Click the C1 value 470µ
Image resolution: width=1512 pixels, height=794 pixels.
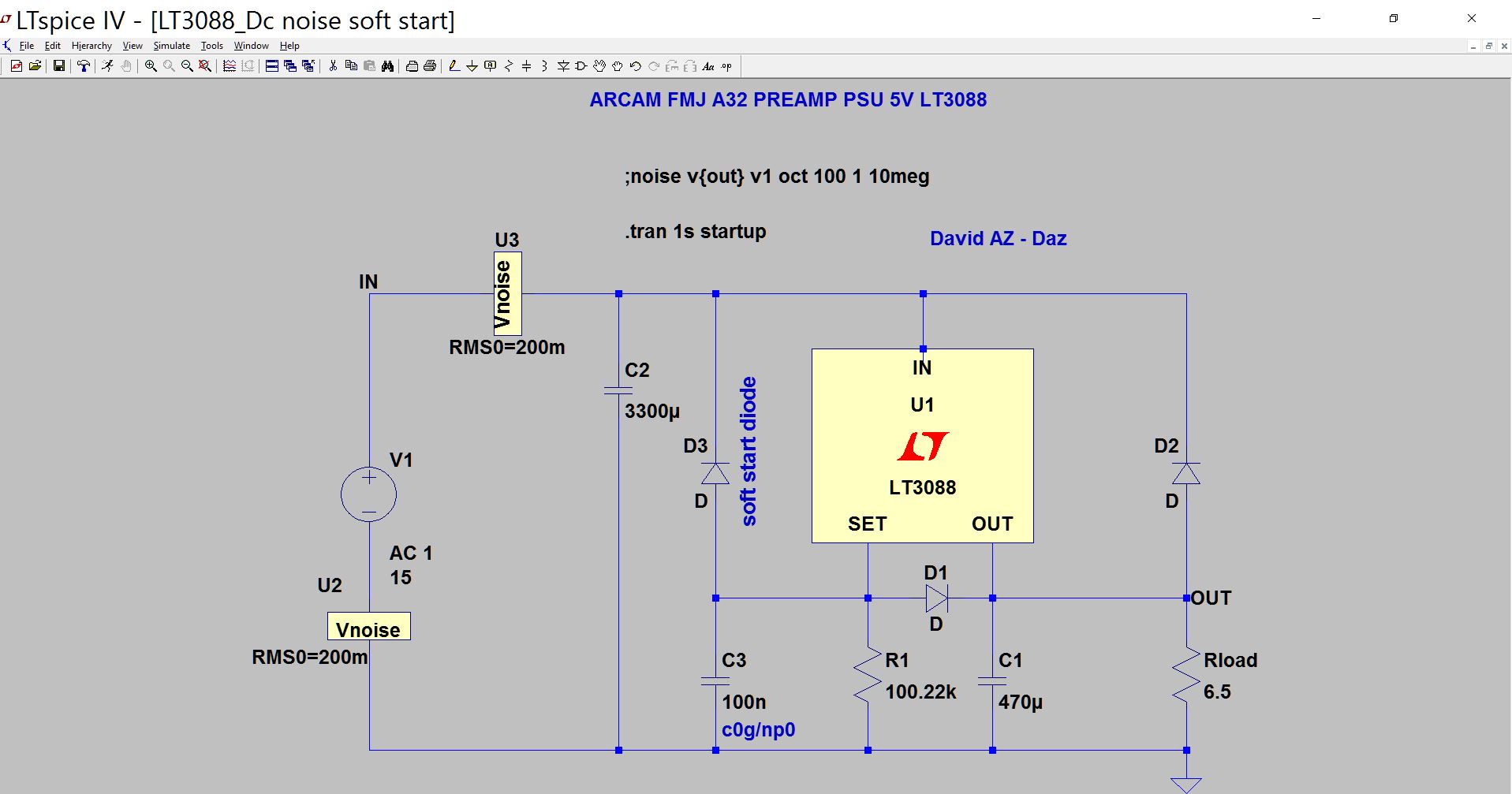coord(1021,702)
